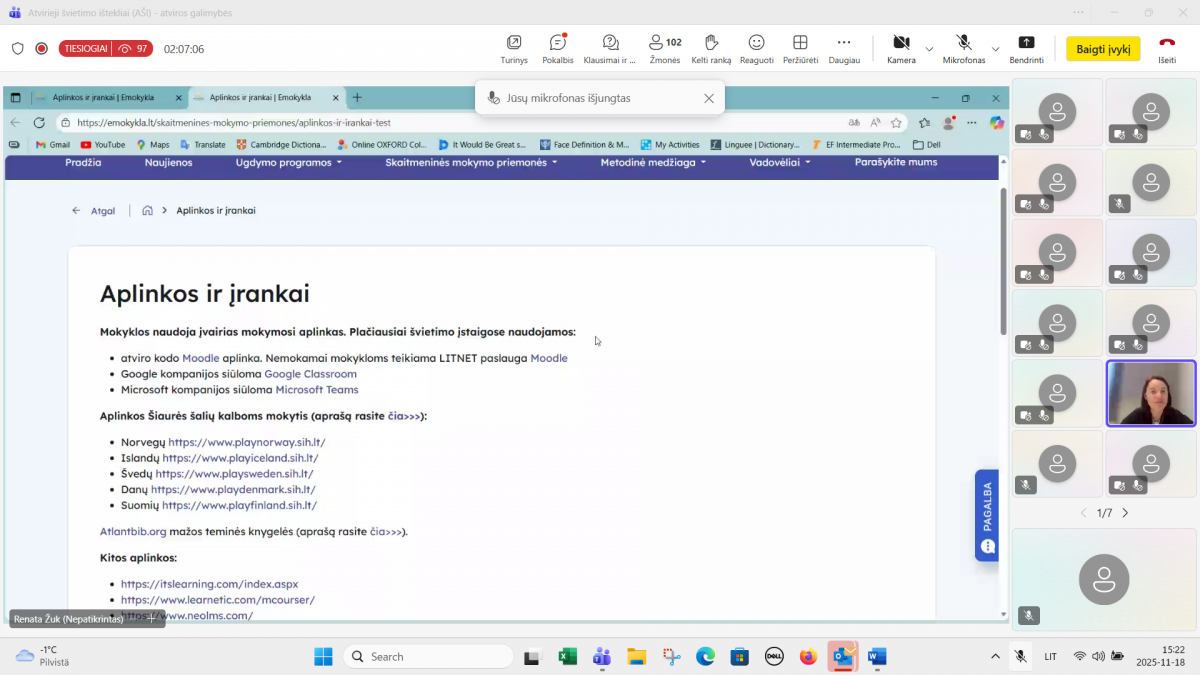Open the Peržiūrėti view layout icon
1200x675 pixels.
(x=800, y=43)
